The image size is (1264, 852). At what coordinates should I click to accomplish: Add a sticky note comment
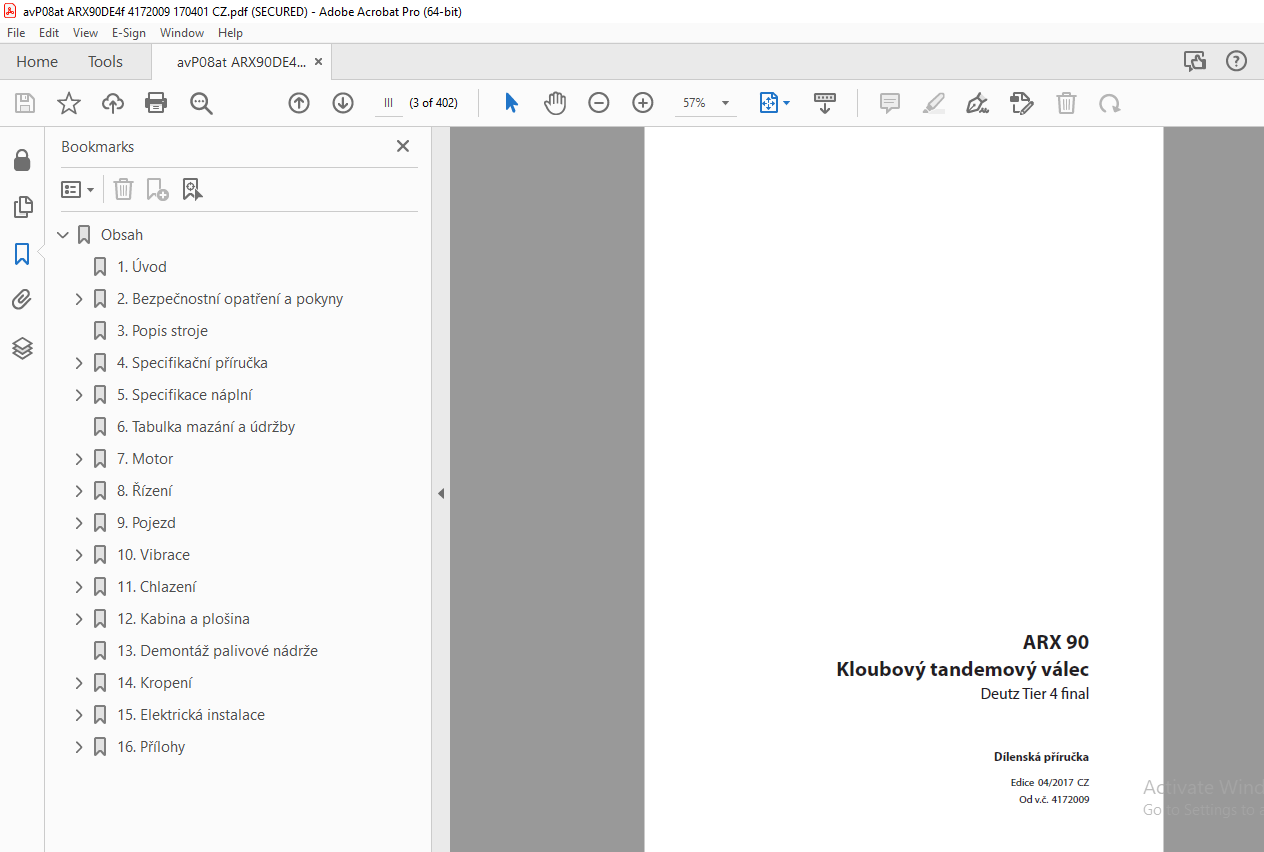tap(890, 103)
